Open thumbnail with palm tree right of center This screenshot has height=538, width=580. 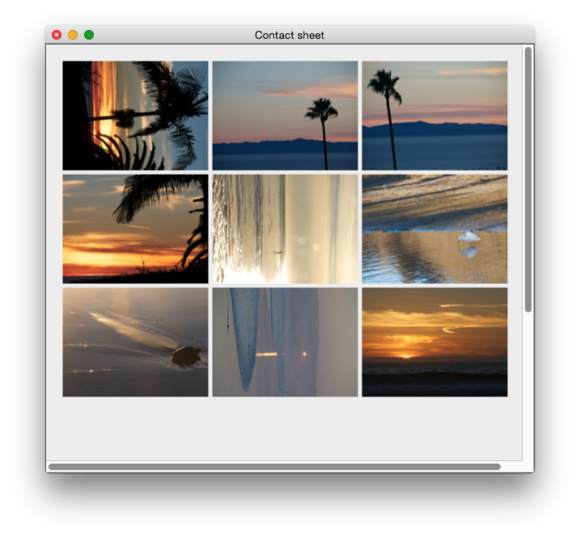pyautogui.click(x=285, y=115)
